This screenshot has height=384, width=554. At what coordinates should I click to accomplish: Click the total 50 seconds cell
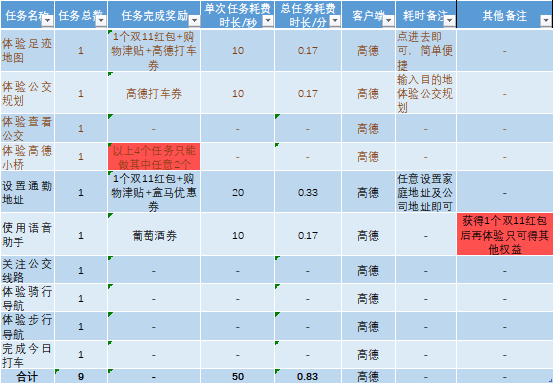[238, 377]
